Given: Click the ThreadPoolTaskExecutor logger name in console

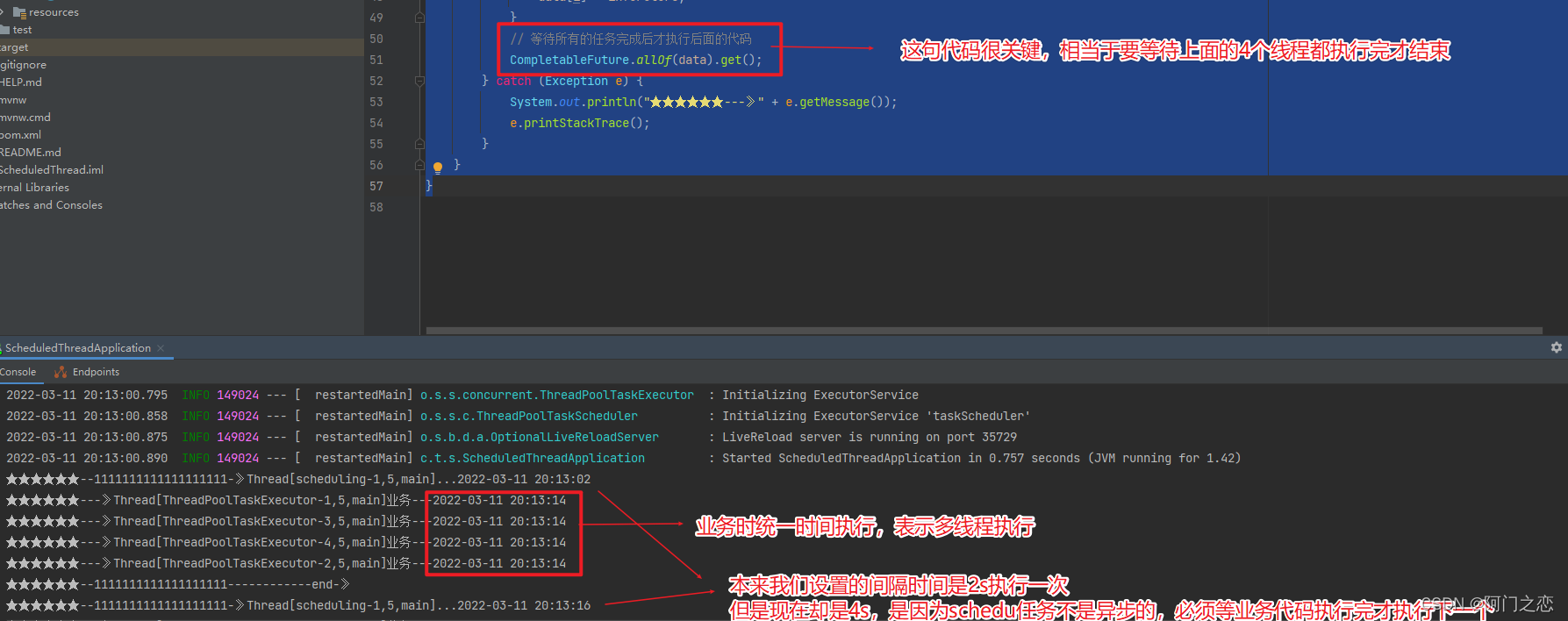Looking at the screenshot, I should tap(557, 396).
